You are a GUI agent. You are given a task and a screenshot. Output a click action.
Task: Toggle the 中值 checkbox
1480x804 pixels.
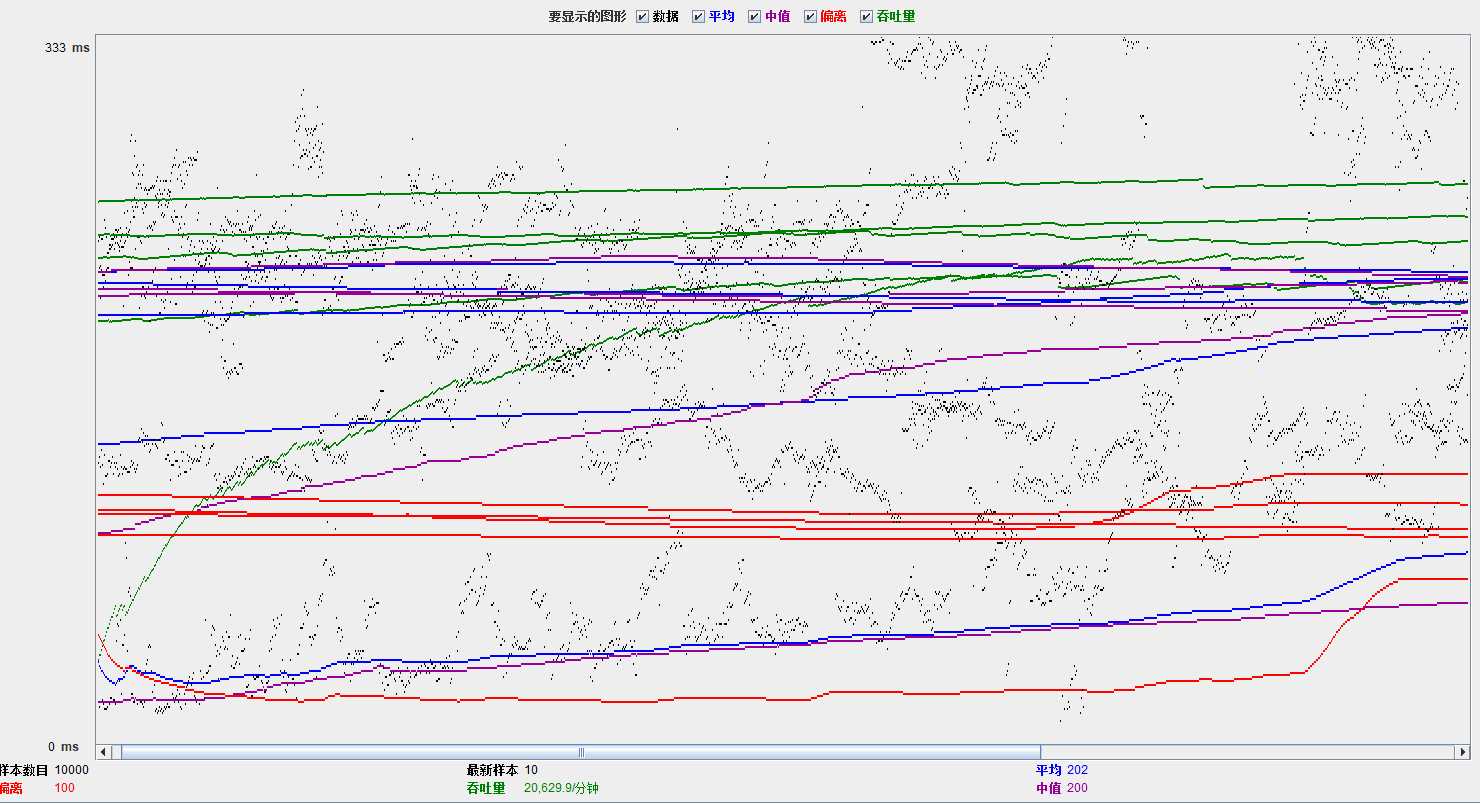pyautogui.click(x=754, y=16)
